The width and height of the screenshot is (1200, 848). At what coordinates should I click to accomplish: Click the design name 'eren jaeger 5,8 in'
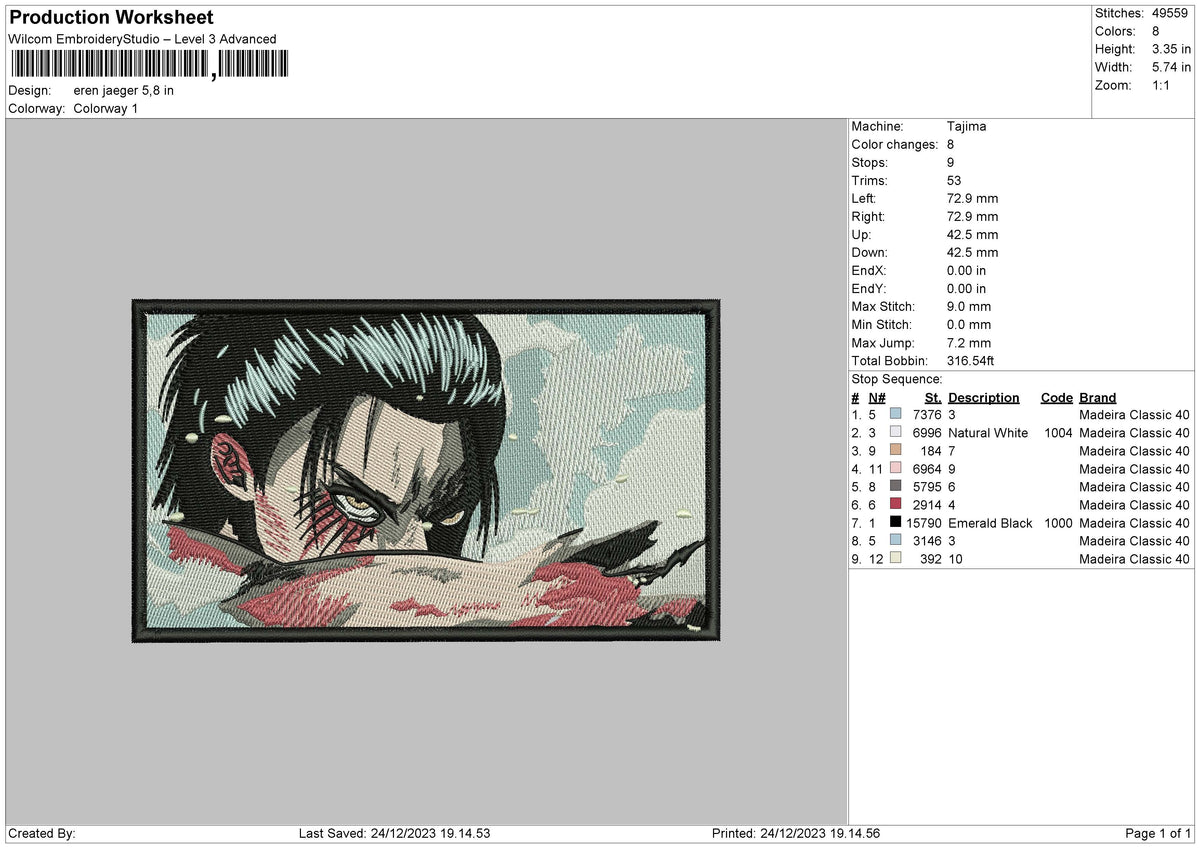tap(124, 90)
